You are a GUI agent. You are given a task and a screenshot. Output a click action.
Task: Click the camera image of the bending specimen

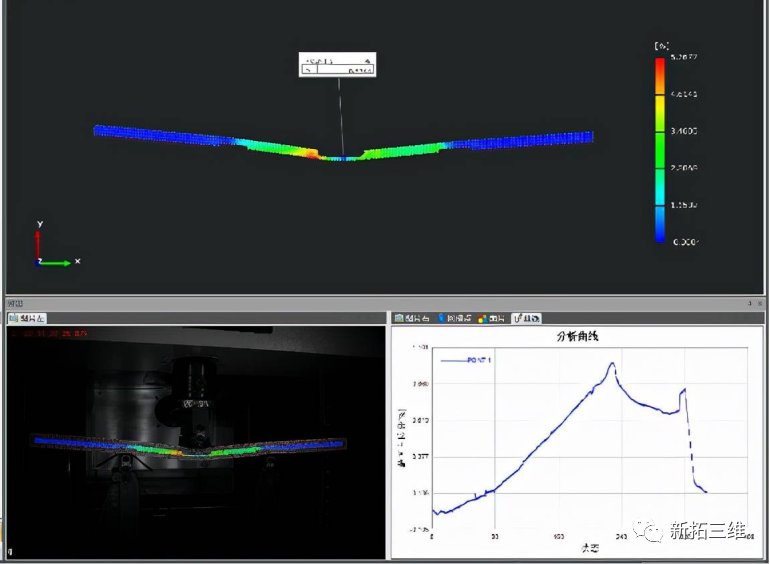pos(196,442)
